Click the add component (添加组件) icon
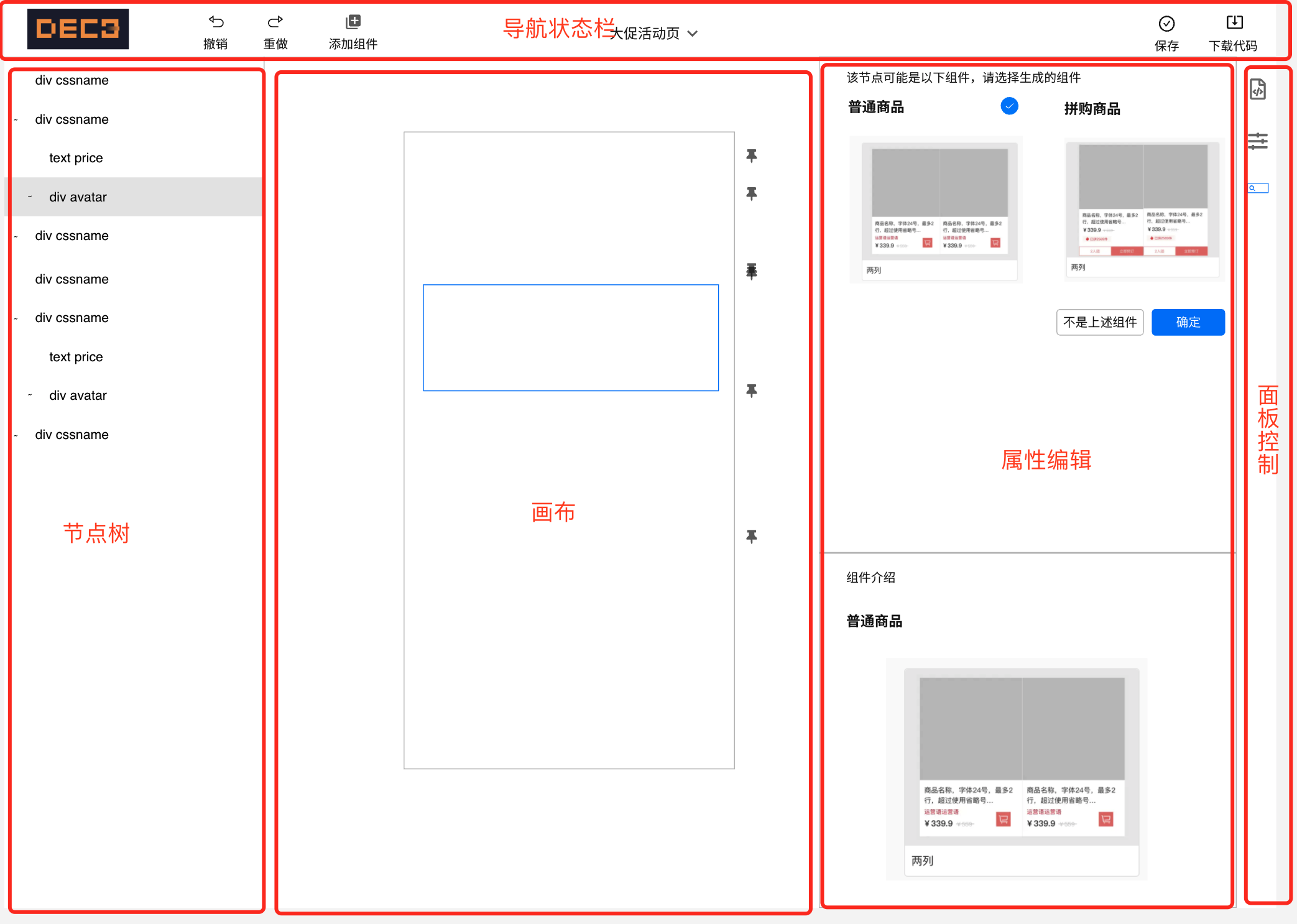This screenshot has width=1297, height=924. (x=353, y=22)
